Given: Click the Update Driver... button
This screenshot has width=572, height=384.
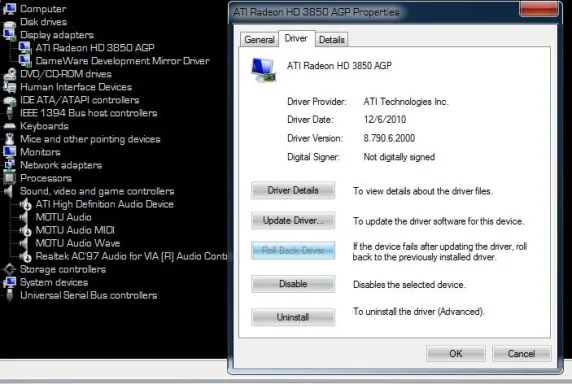Looking at the screenshot, I should pos(293,221).
